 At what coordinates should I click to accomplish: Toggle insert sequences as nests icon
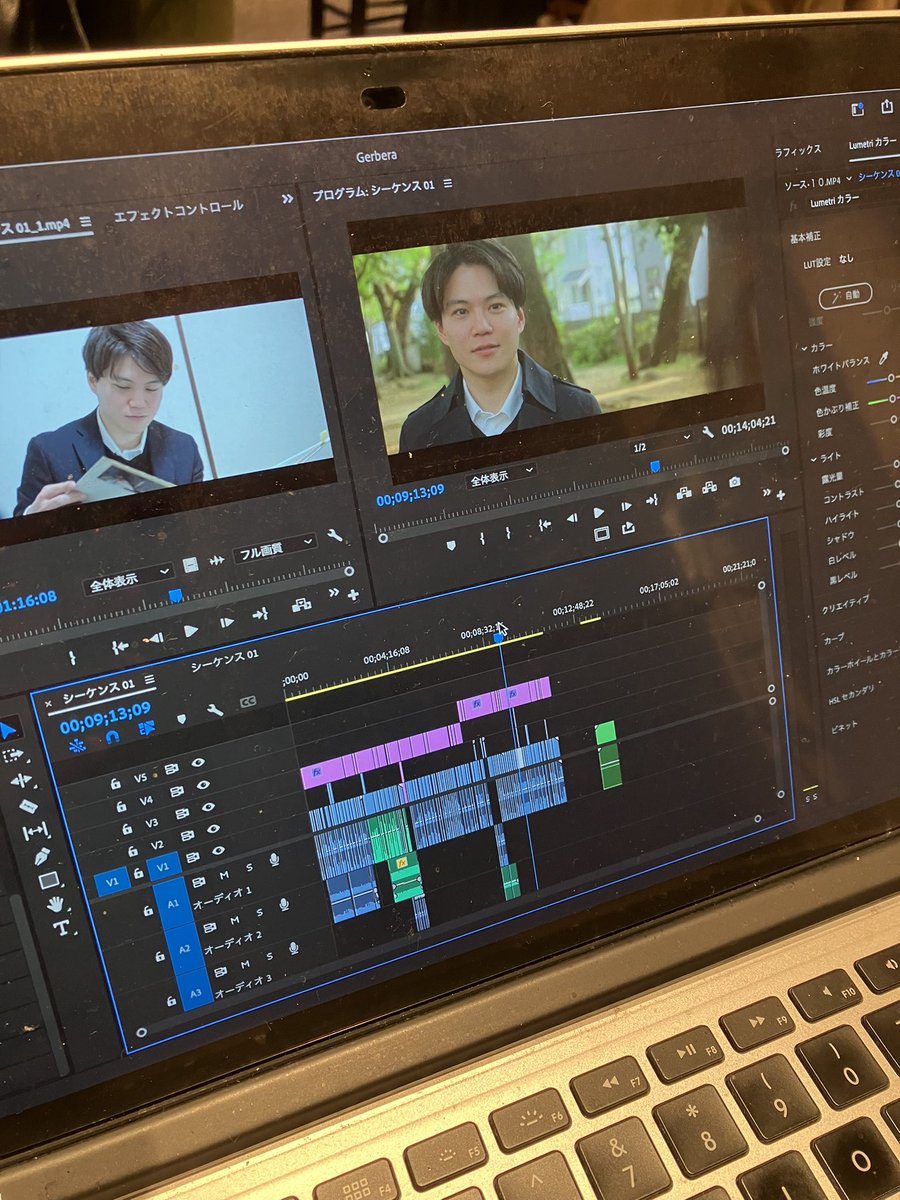click(77, 744)
